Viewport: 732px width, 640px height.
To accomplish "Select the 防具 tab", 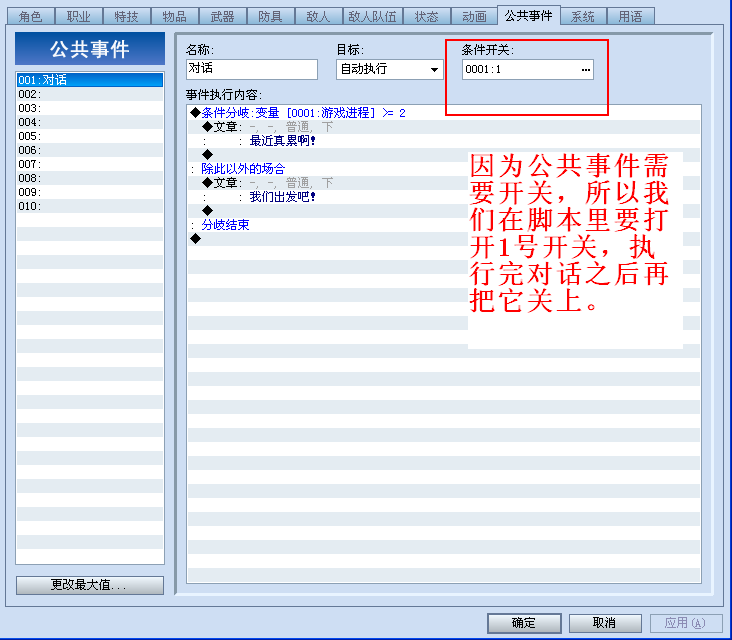I will coord(271,16).
